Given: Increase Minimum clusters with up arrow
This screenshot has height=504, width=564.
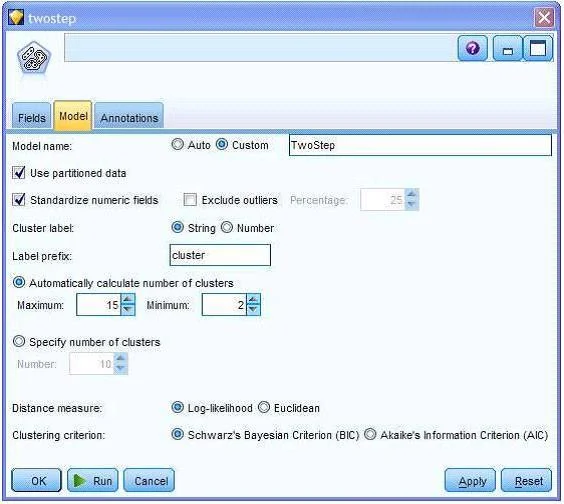Looking at the screenshot, I should click(x=253, y=299).
